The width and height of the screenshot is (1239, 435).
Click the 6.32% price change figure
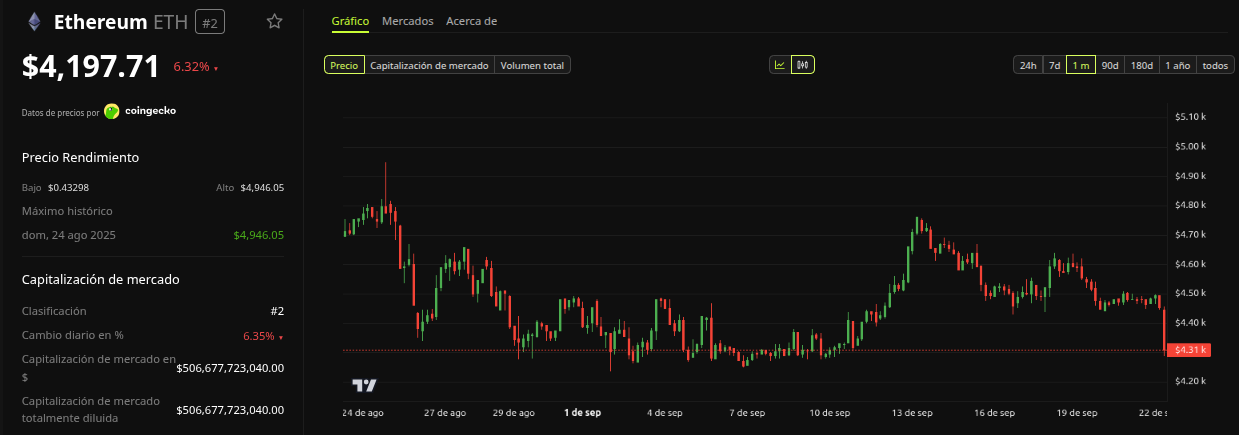pyautogui.click(x=192, y=67)
